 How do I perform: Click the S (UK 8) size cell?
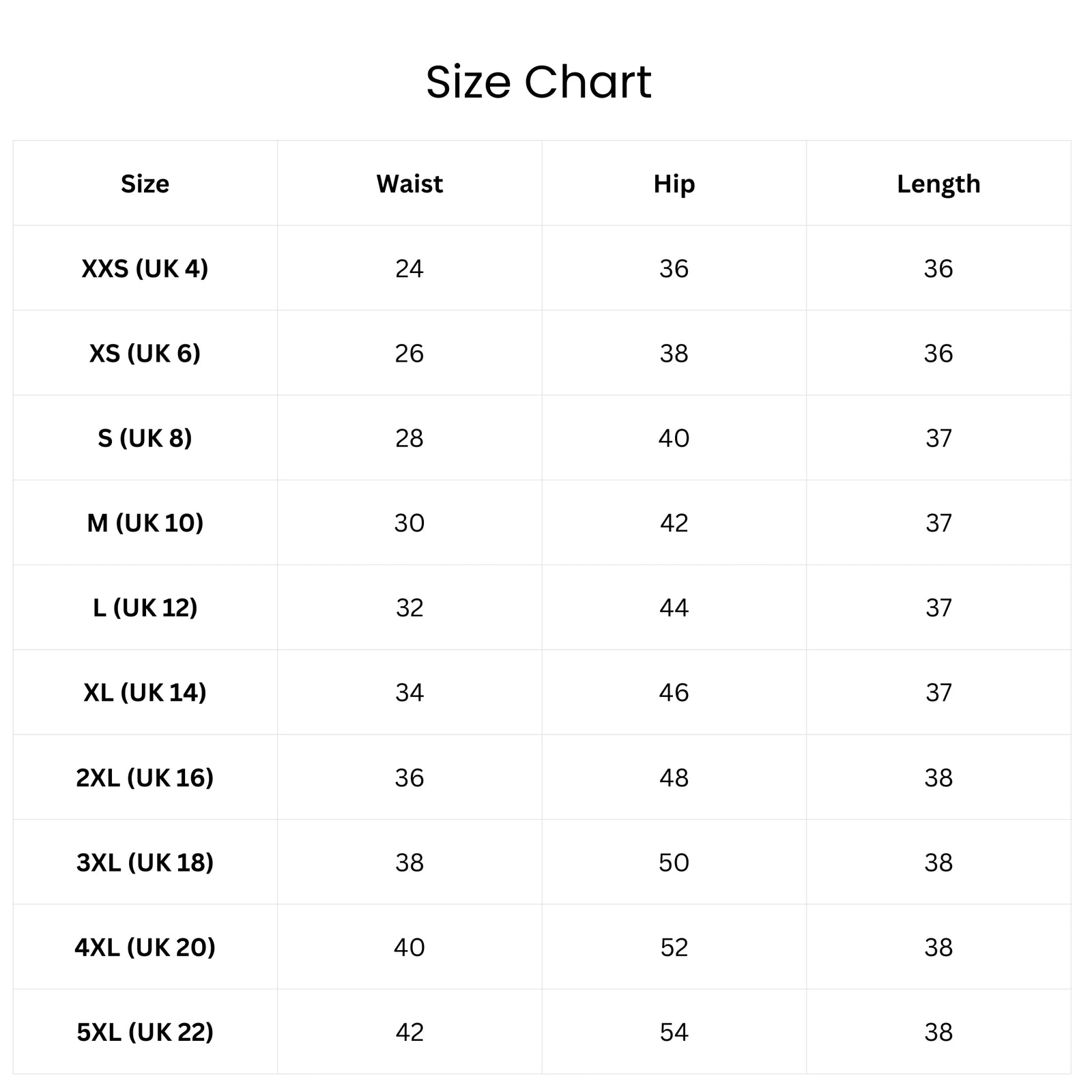[x=145, y=437]
